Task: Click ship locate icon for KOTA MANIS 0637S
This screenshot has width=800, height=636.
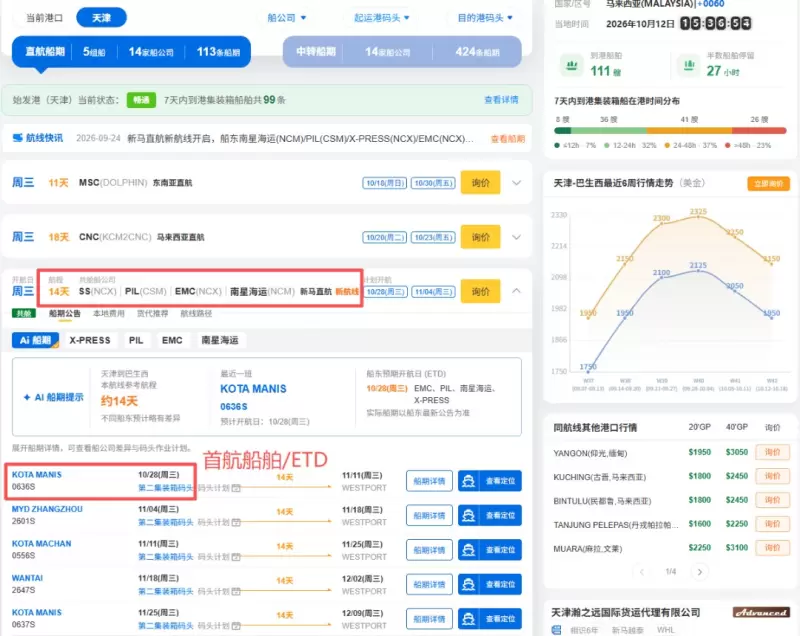Action: tap(468, 619)
